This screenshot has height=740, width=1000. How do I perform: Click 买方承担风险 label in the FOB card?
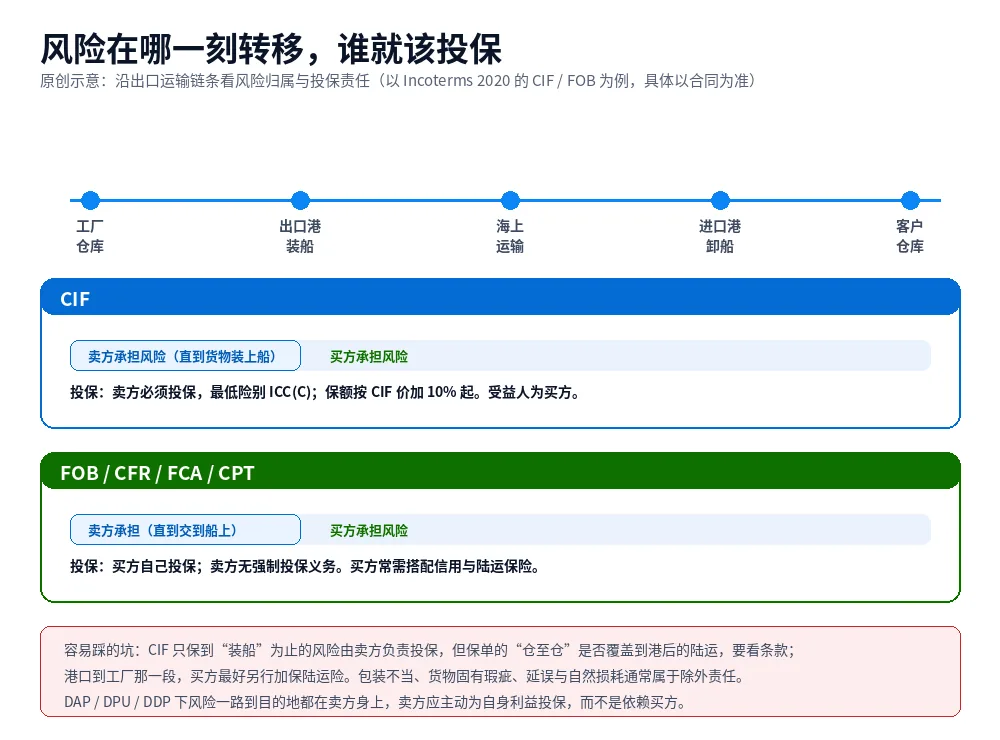[x=369, y=531]
